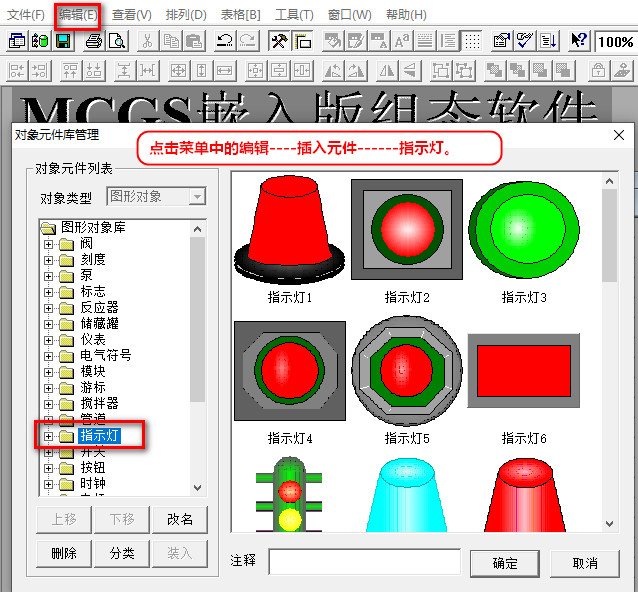638x592 pixels.
Task: Open the 文件(F) menu
Action: point(26,15)
